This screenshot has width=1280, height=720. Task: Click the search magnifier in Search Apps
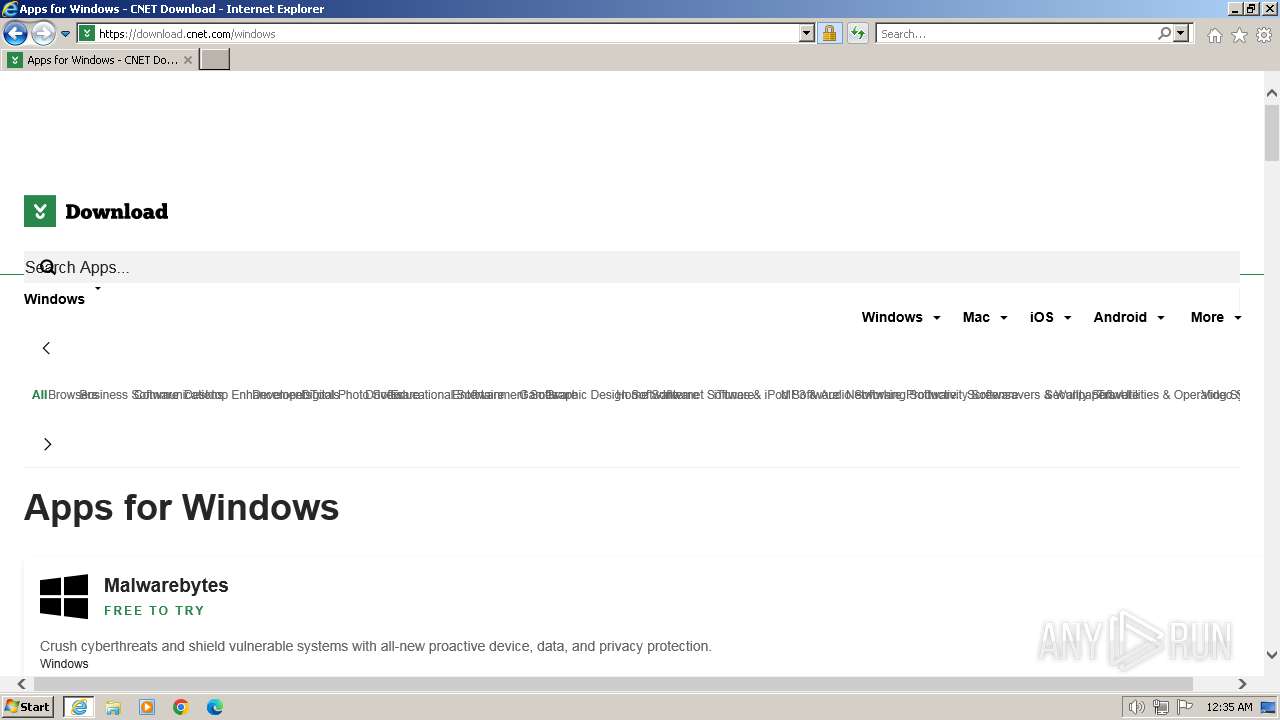point(47,267)
